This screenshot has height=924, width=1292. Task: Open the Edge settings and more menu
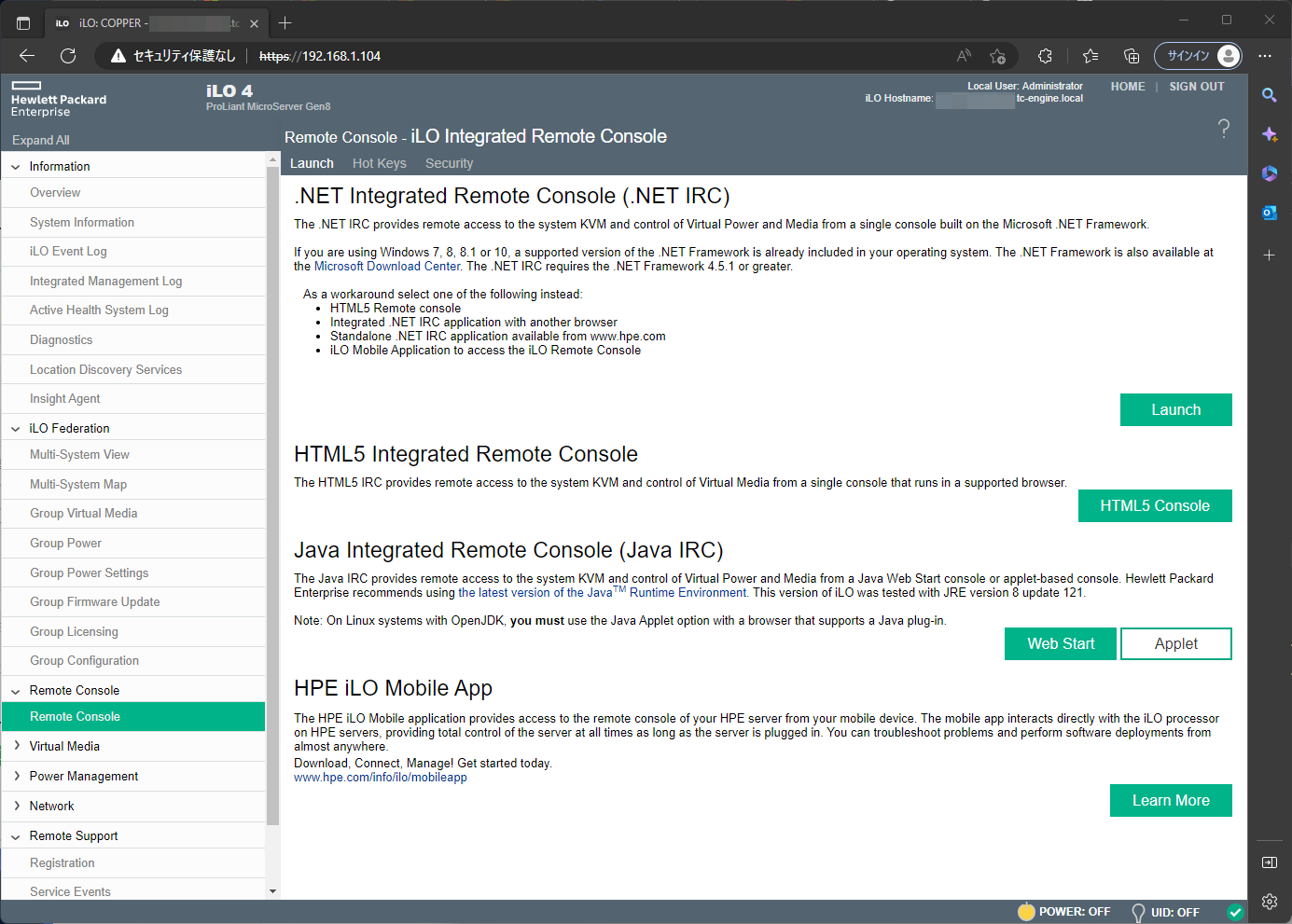(1265, 56)
